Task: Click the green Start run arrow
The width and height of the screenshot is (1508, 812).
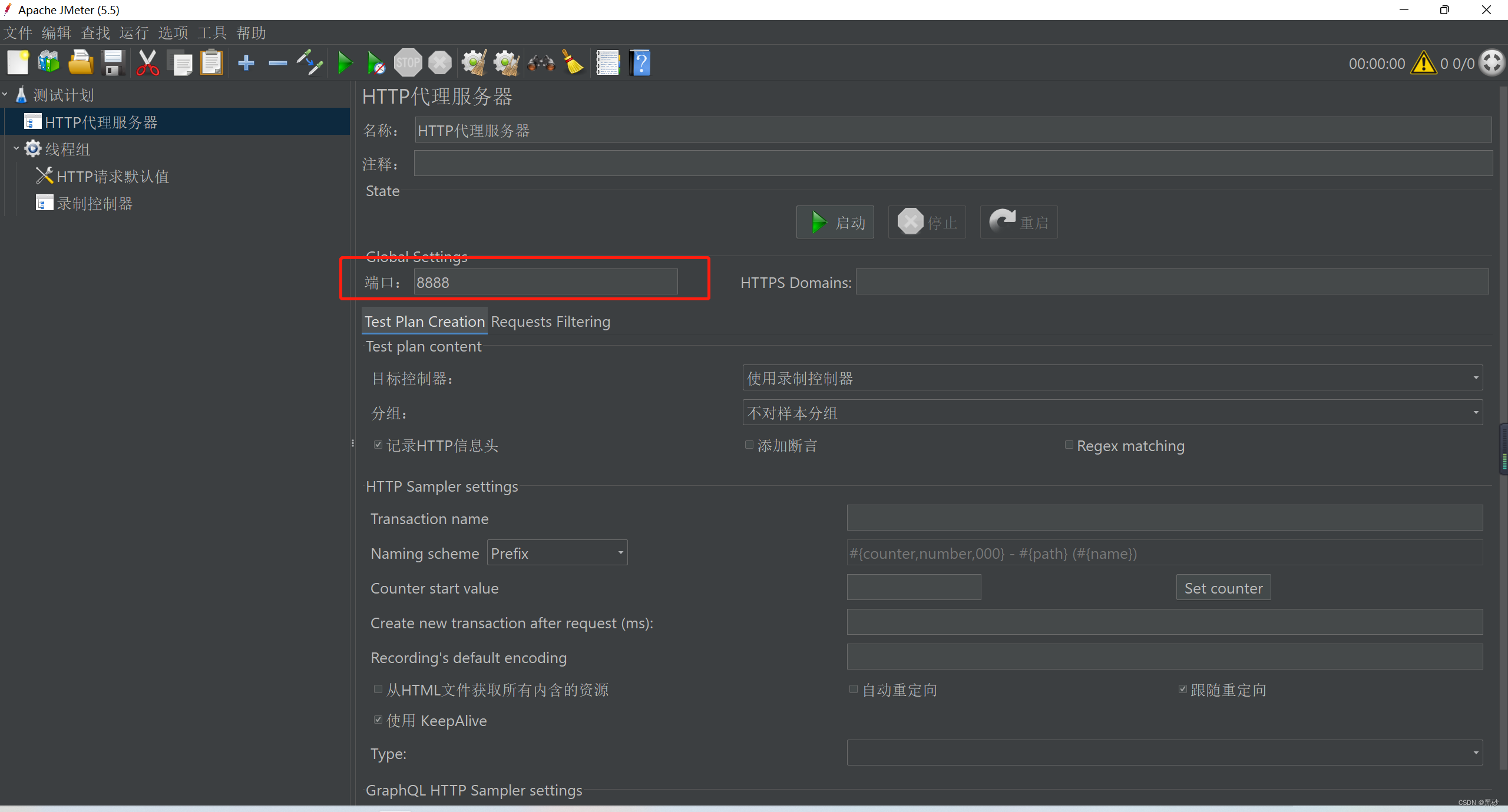Action: click(x=345, y=62)
